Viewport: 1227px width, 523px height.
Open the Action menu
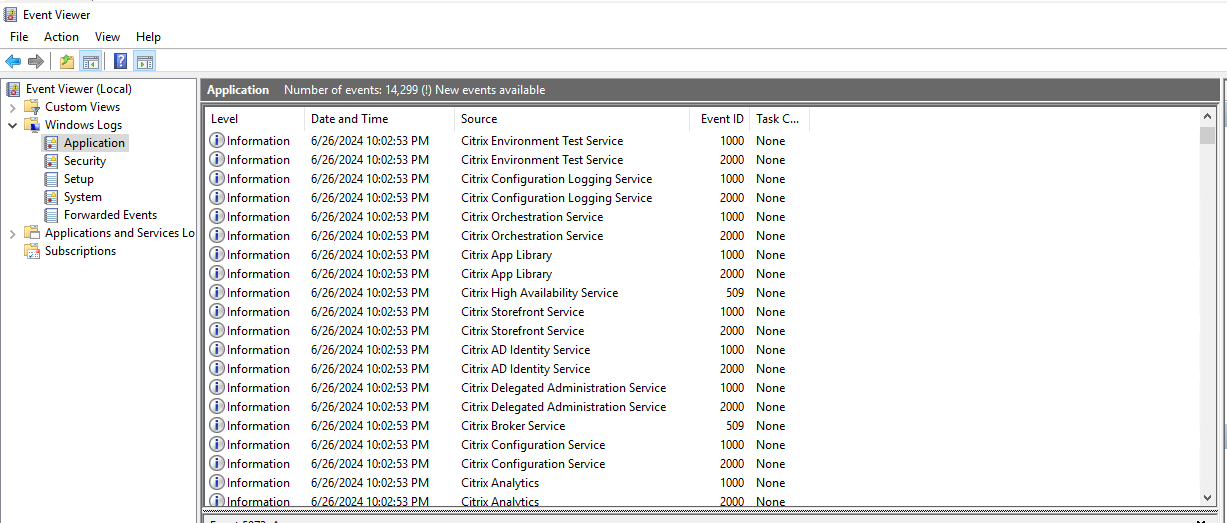pyautogui.click(x=61, y=37)
